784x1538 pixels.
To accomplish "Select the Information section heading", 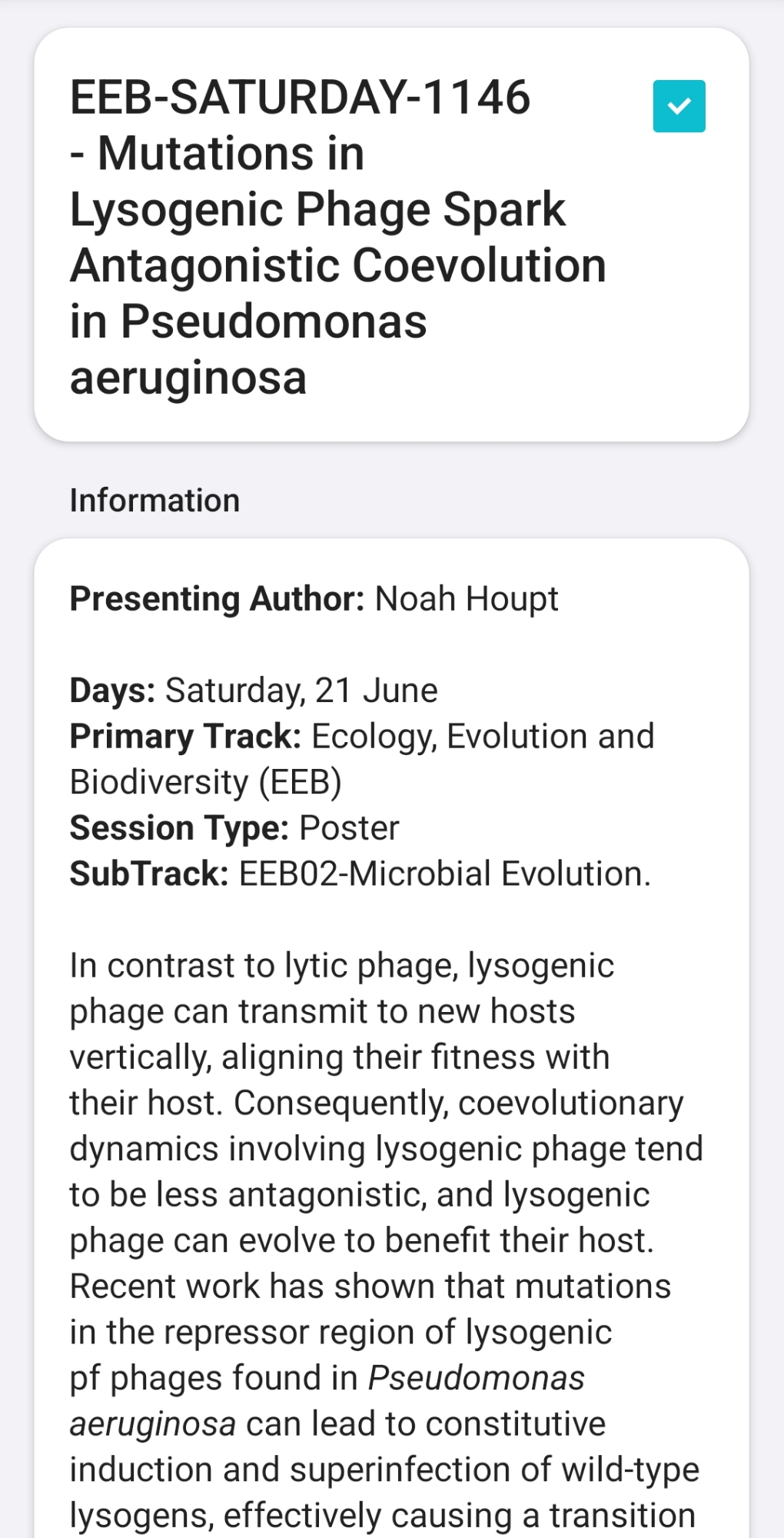I will click(154, 501).
